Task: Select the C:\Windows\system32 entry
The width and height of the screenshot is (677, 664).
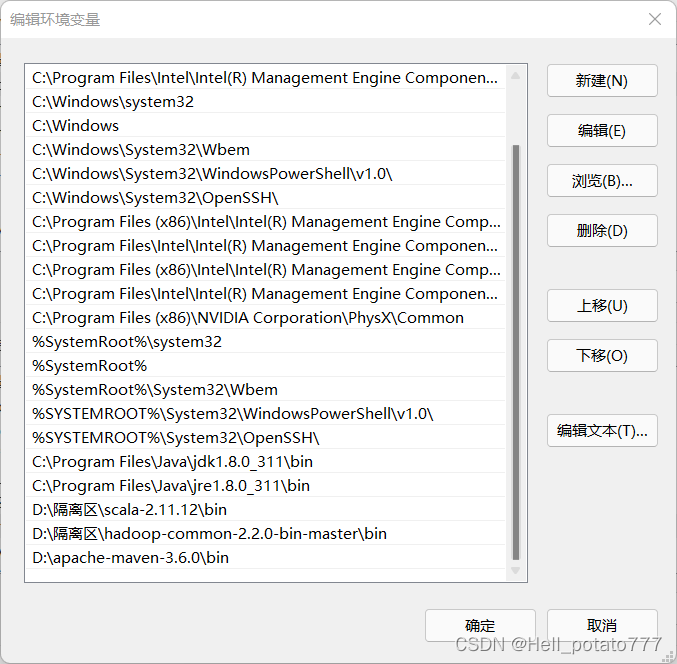Action: pyautogui.click(x=265, y=102)
